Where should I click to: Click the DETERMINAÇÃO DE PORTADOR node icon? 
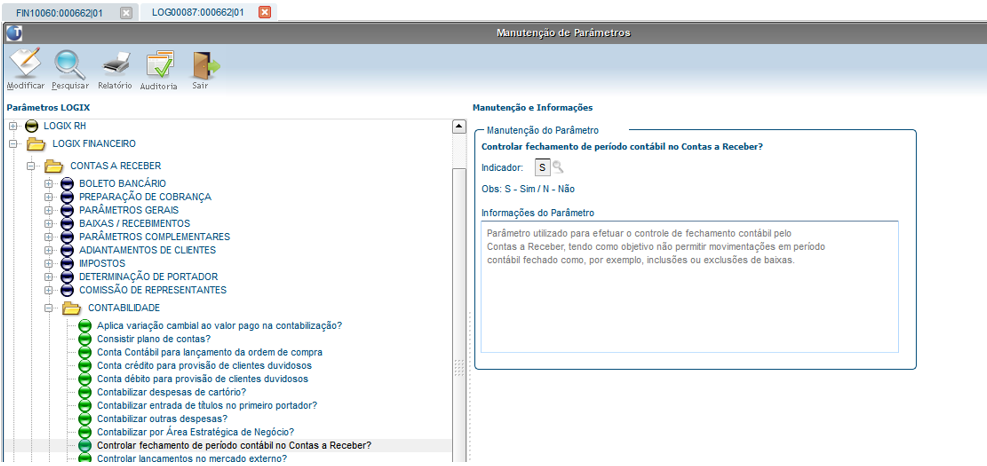[x=67, y=277]
